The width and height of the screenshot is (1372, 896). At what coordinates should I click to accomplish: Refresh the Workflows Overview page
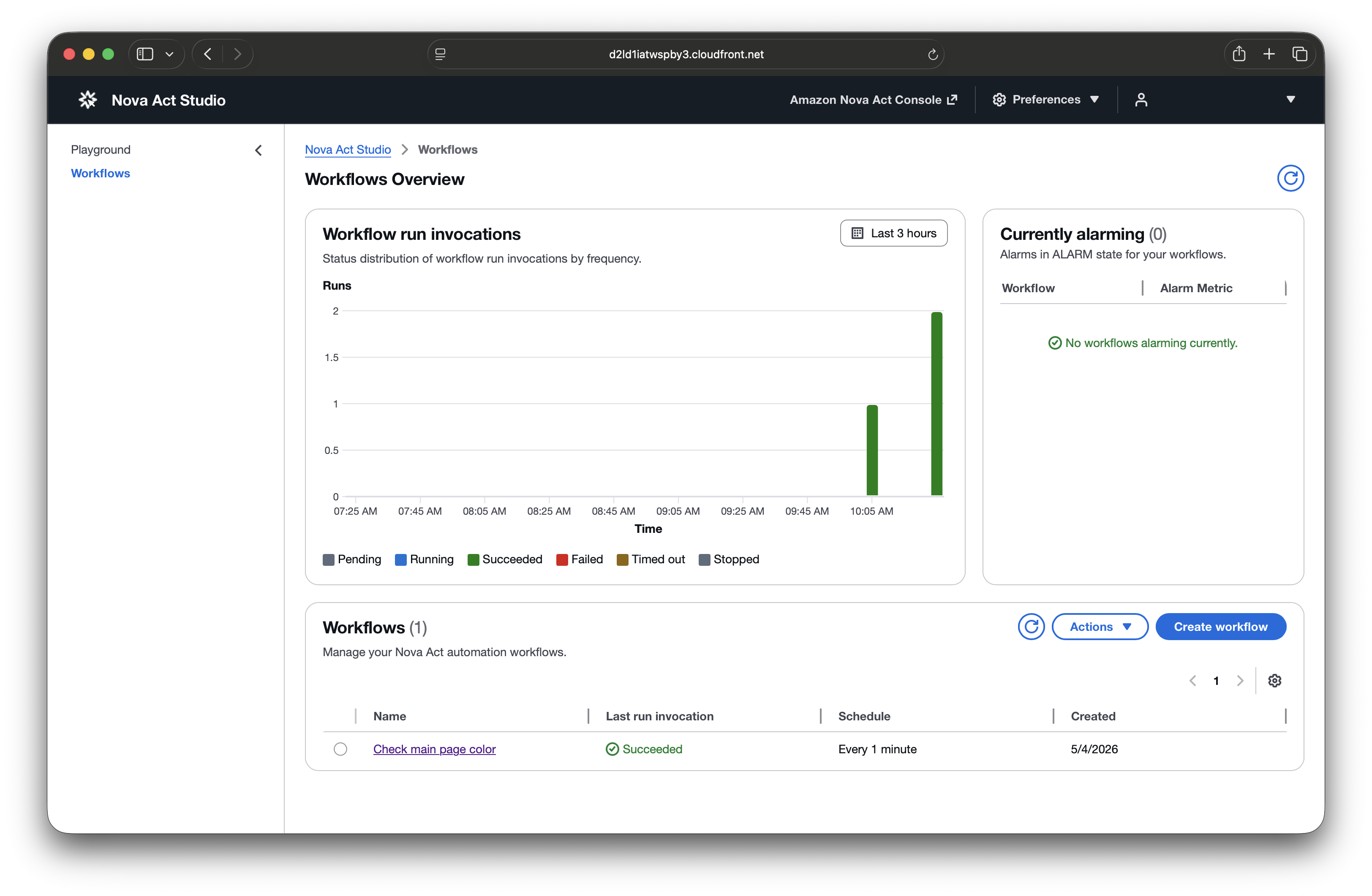tap(1290, 178)
